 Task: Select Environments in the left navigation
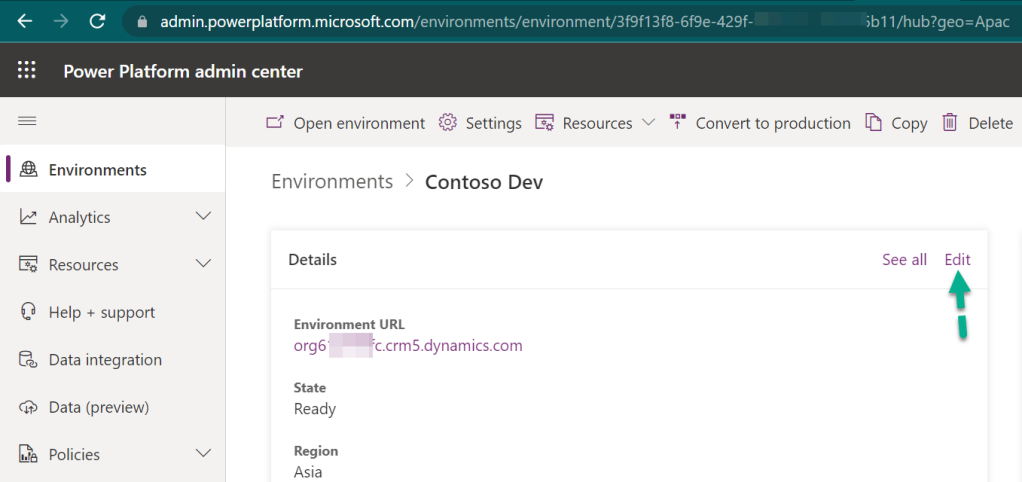(x=113, y=169)
